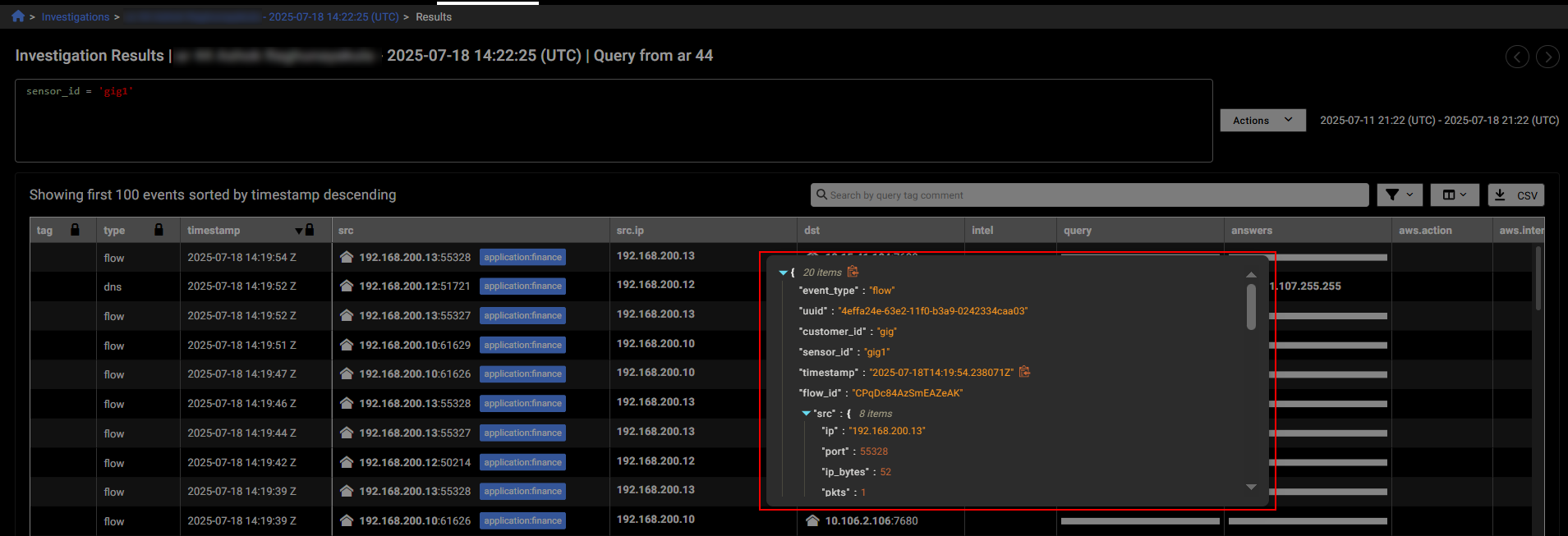Image resolution: width=1568 pixels, height=536 pixels.
Task: Open Investigations breadcrumb link
Action: (75, 17)
